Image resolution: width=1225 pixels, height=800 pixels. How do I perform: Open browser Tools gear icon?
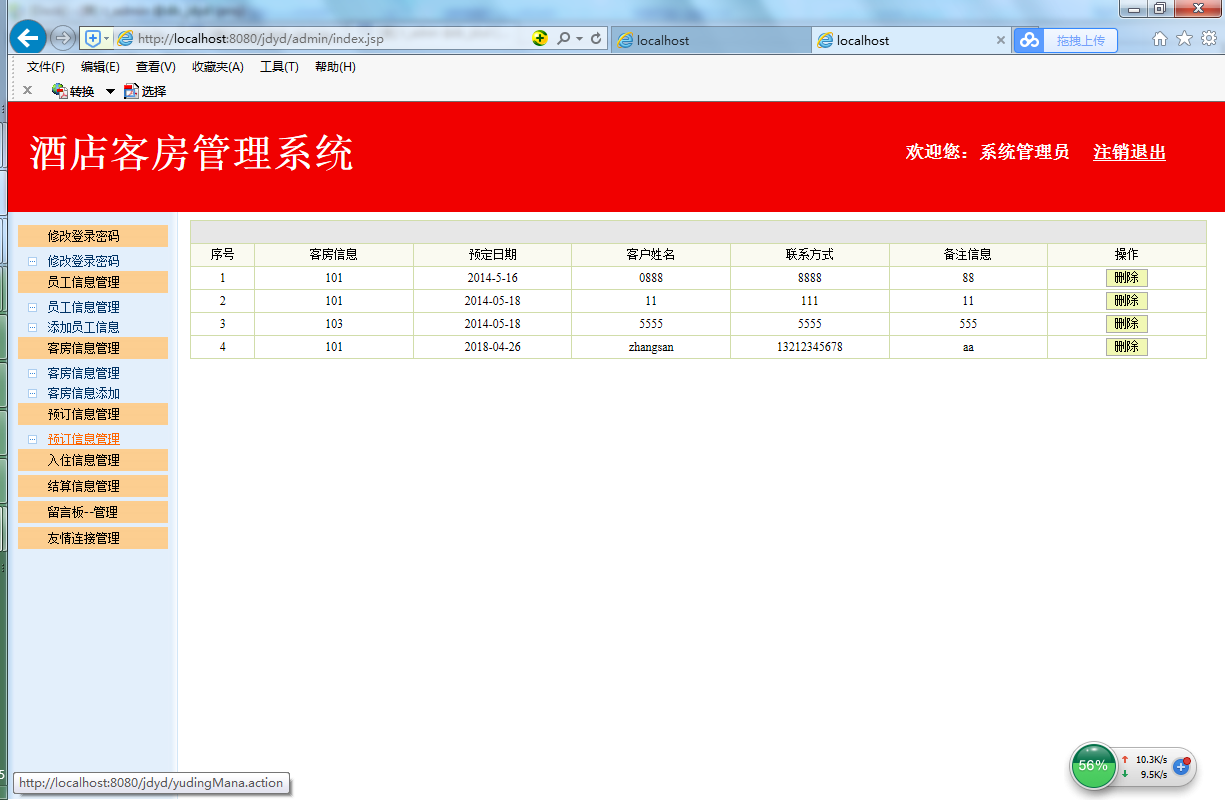pyautogui.click(x=1208, y=39)
